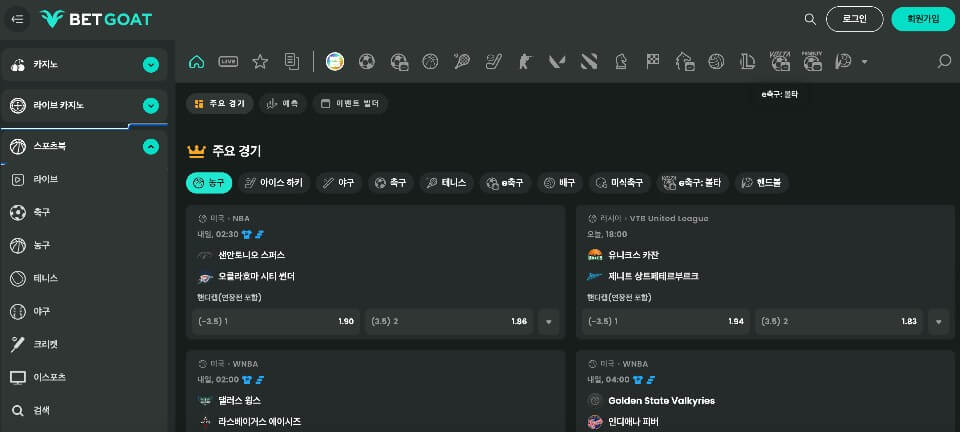Filter featured games by 배구

point(560,182)
